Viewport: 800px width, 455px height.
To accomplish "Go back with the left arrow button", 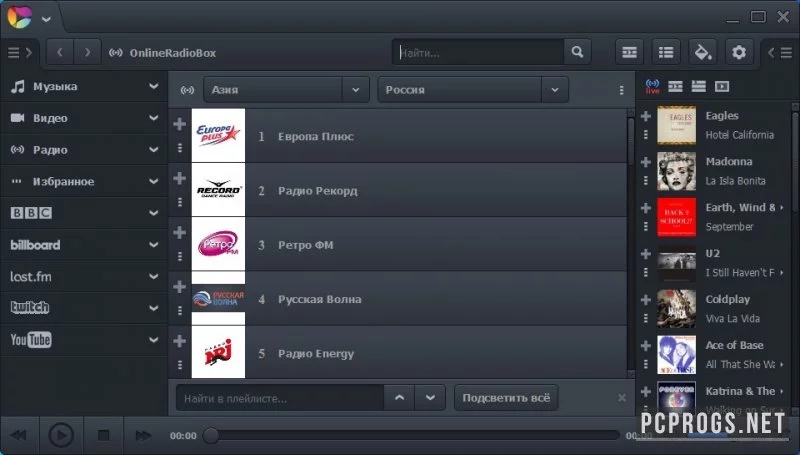I will click(60, 52).
